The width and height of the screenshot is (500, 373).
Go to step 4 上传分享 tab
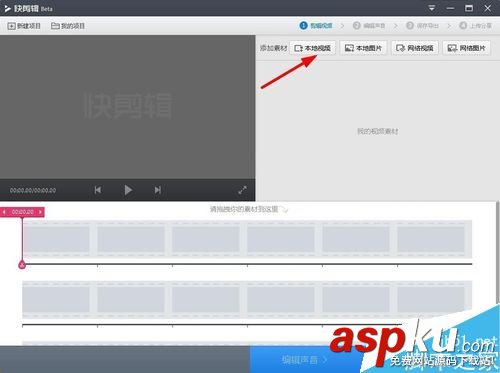tap(475, 25)
